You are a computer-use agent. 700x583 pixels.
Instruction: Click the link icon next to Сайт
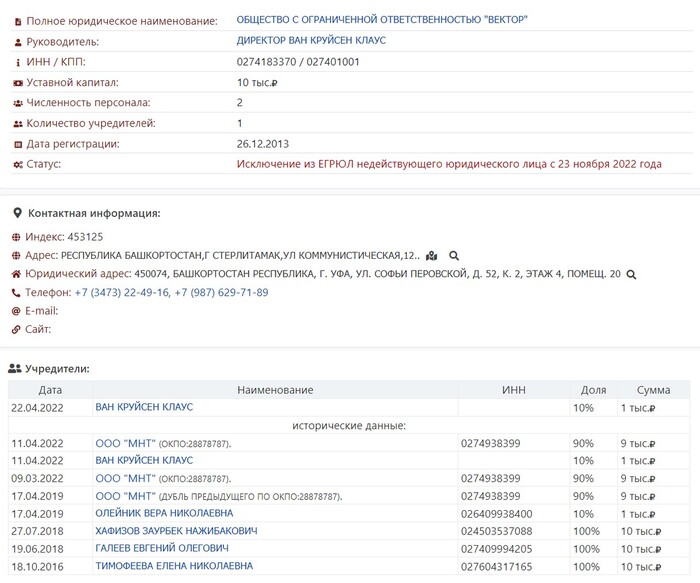pos(16,329)
